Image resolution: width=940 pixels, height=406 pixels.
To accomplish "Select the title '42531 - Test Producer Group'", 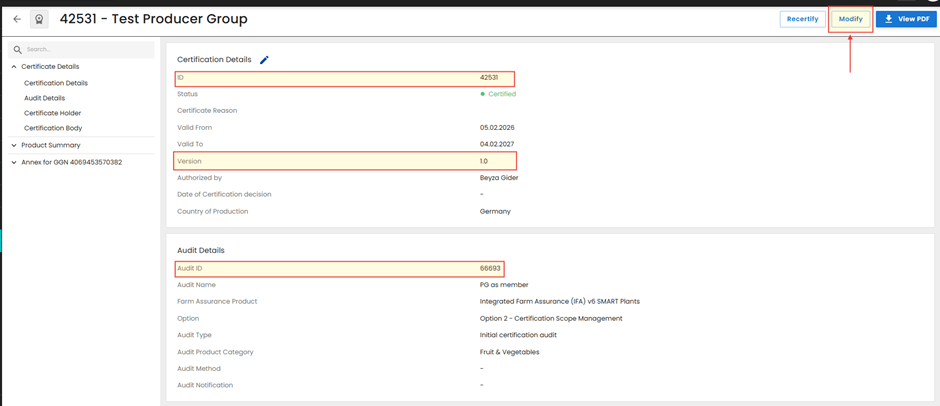I will click(153, 19).
